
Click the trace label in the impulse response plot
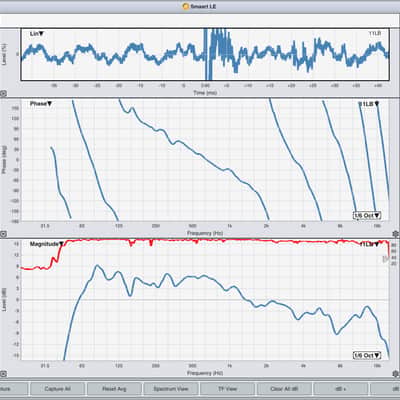(375, 33)
